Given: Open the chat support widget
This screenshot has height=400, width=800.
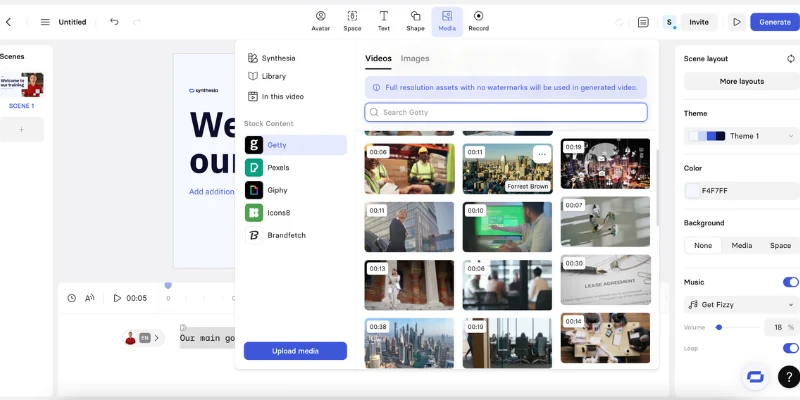Looking at the screenshot, I should [x=755, y=377].
